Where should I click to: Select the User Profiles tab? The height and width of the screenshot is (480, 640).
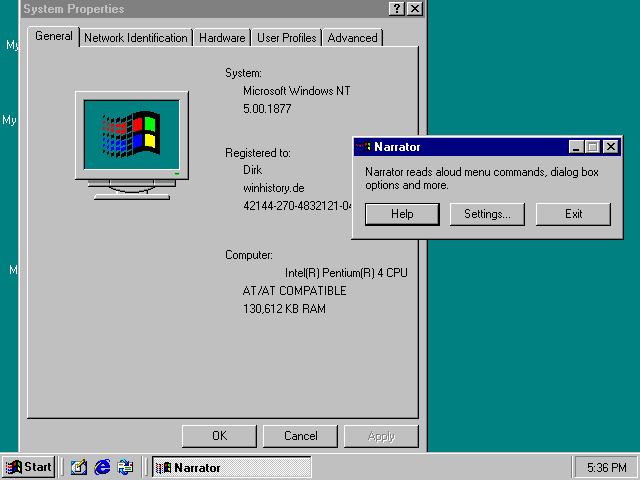click(x=286, y=38)
